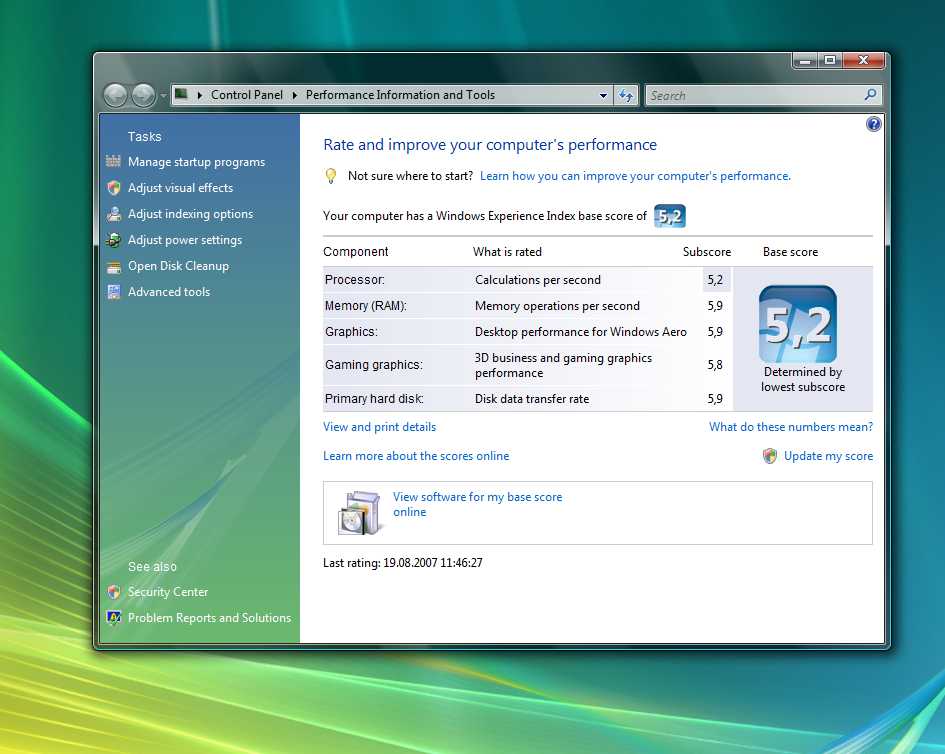This screenshot has height=754, width=945.
Task: Click the address bar computer icon
Action: pyautogui.click(x=181, y=94)
